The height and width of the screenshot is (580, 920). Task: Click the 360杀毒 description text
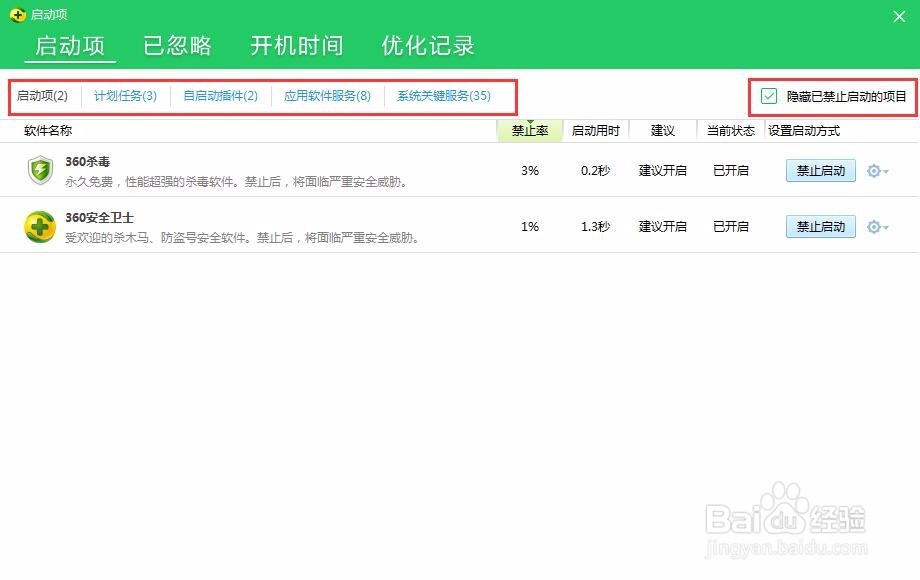(x=236, y=182)
